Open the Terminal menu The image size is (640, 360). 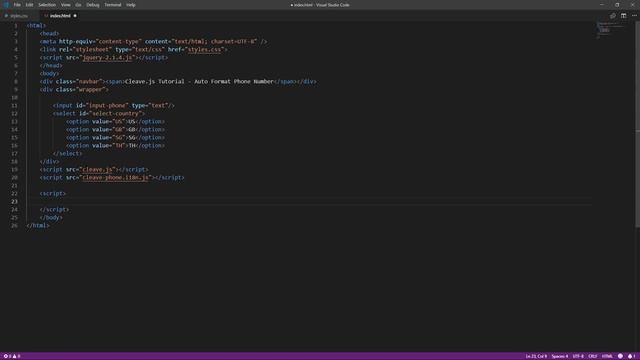113,5
